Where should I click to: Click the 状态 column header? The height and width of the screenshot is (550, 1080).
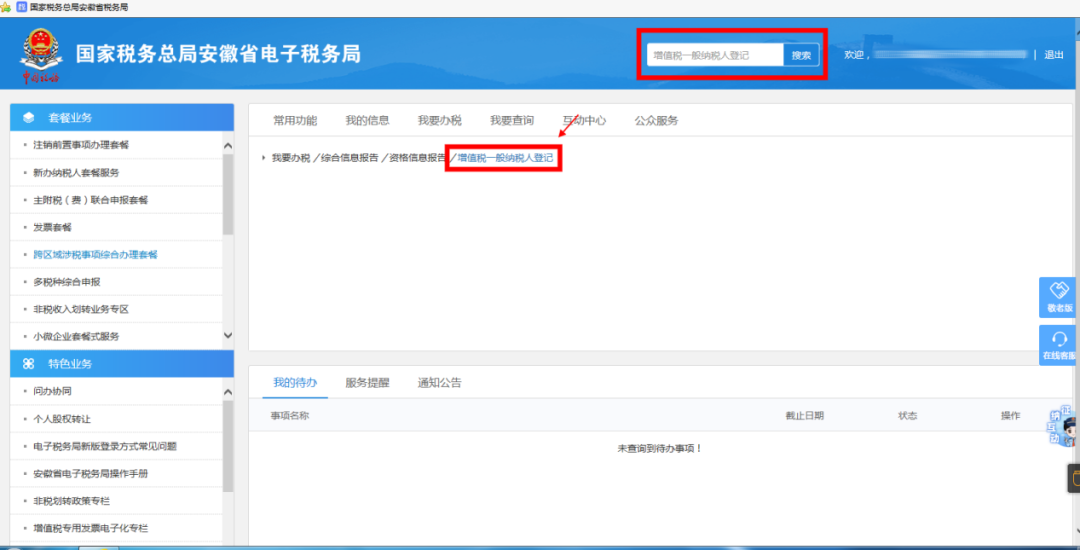pos(907,416)
